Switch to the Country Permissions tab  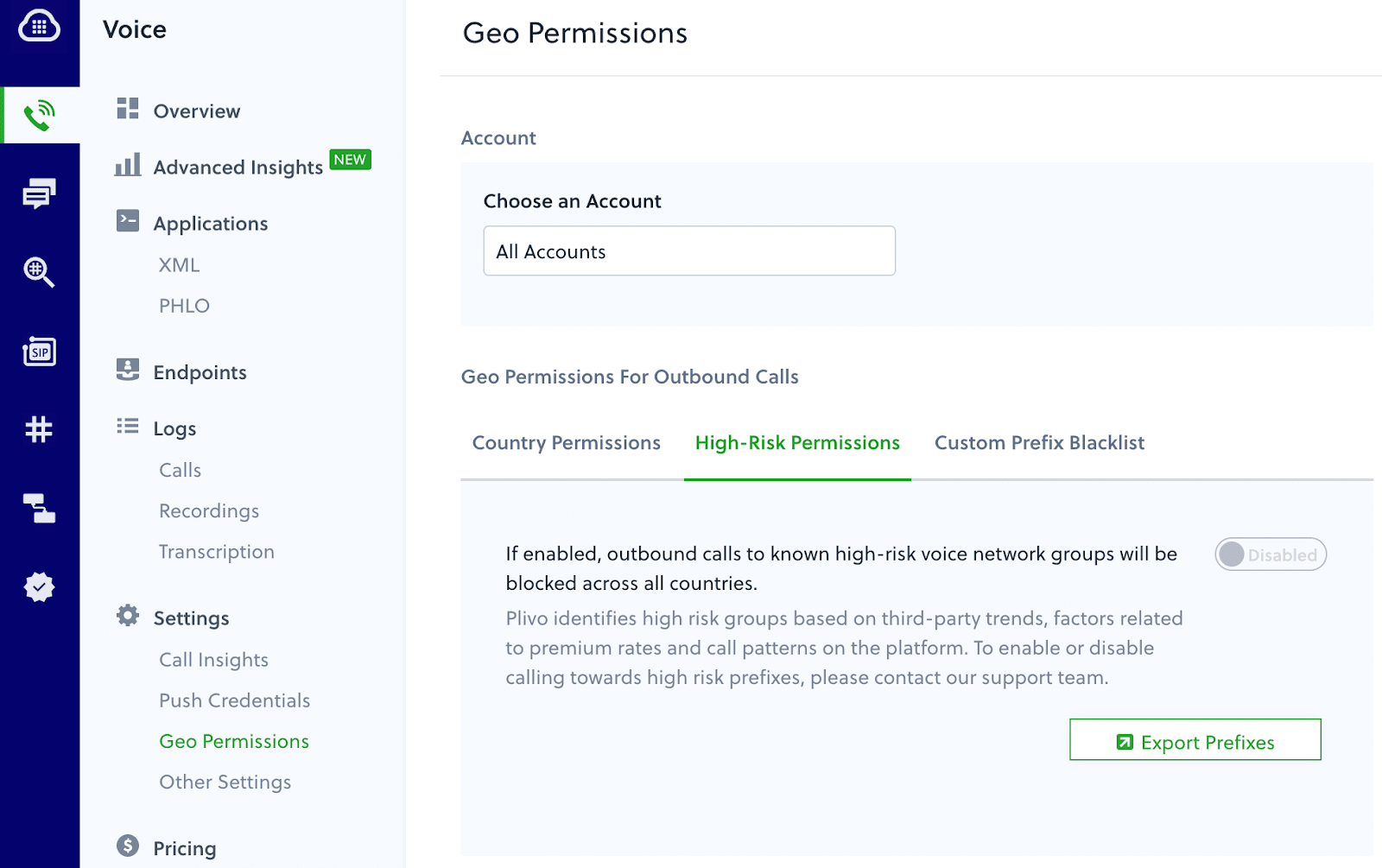[567, 443]
